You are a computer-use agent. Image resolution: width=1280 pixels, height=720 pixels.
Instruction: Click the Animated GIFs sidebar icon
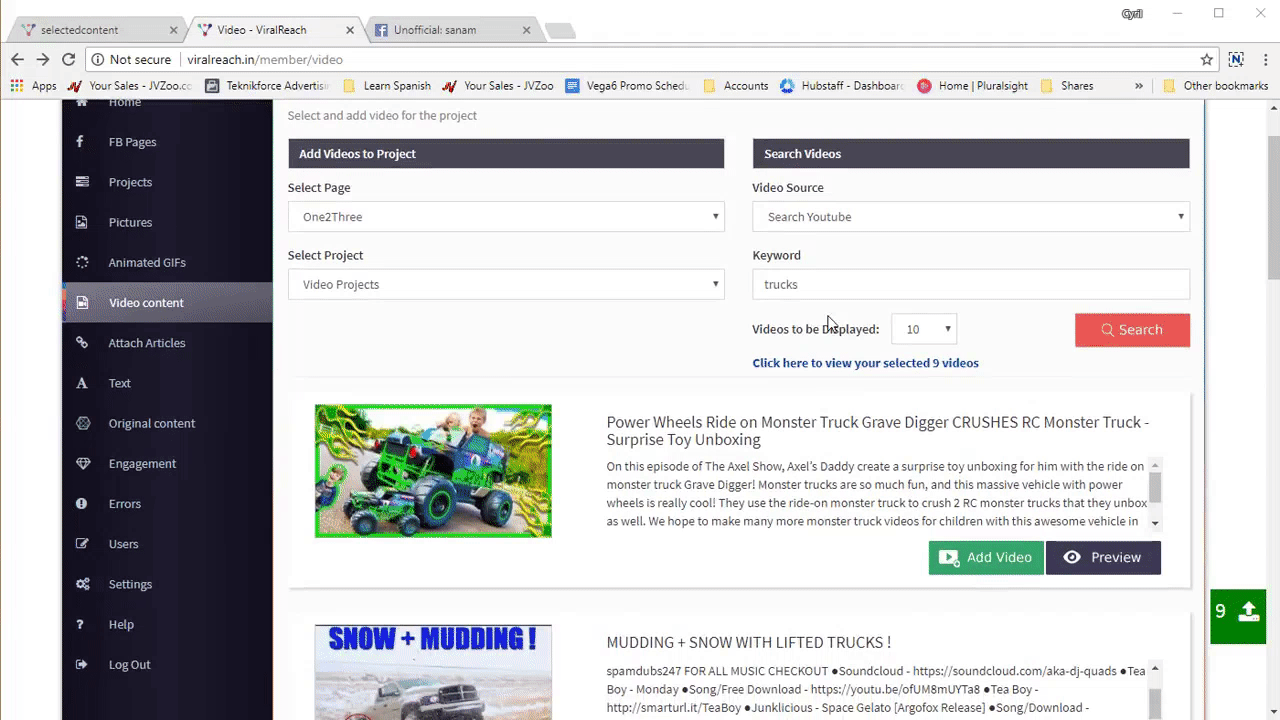(82, 262)
